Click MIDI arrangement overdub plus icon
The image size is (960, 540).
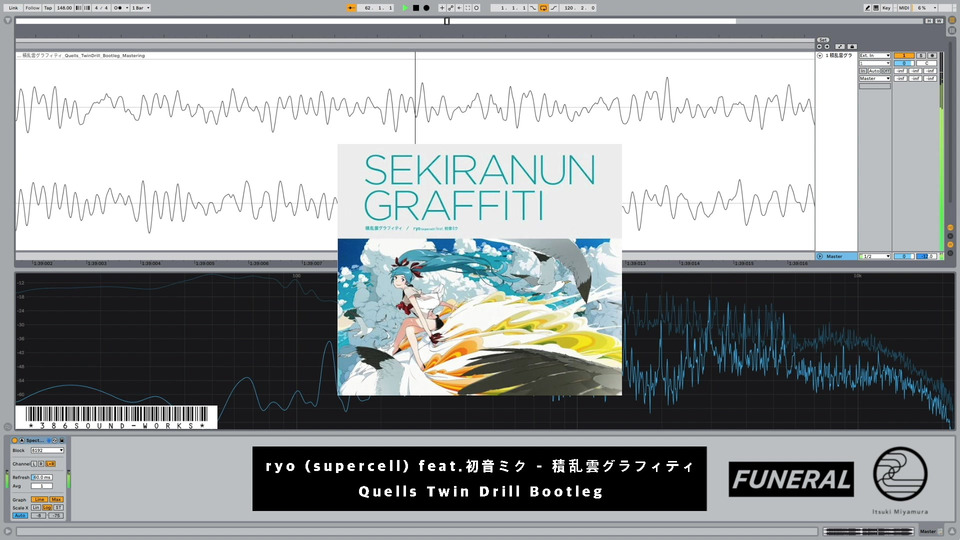[x=442, y=8]
